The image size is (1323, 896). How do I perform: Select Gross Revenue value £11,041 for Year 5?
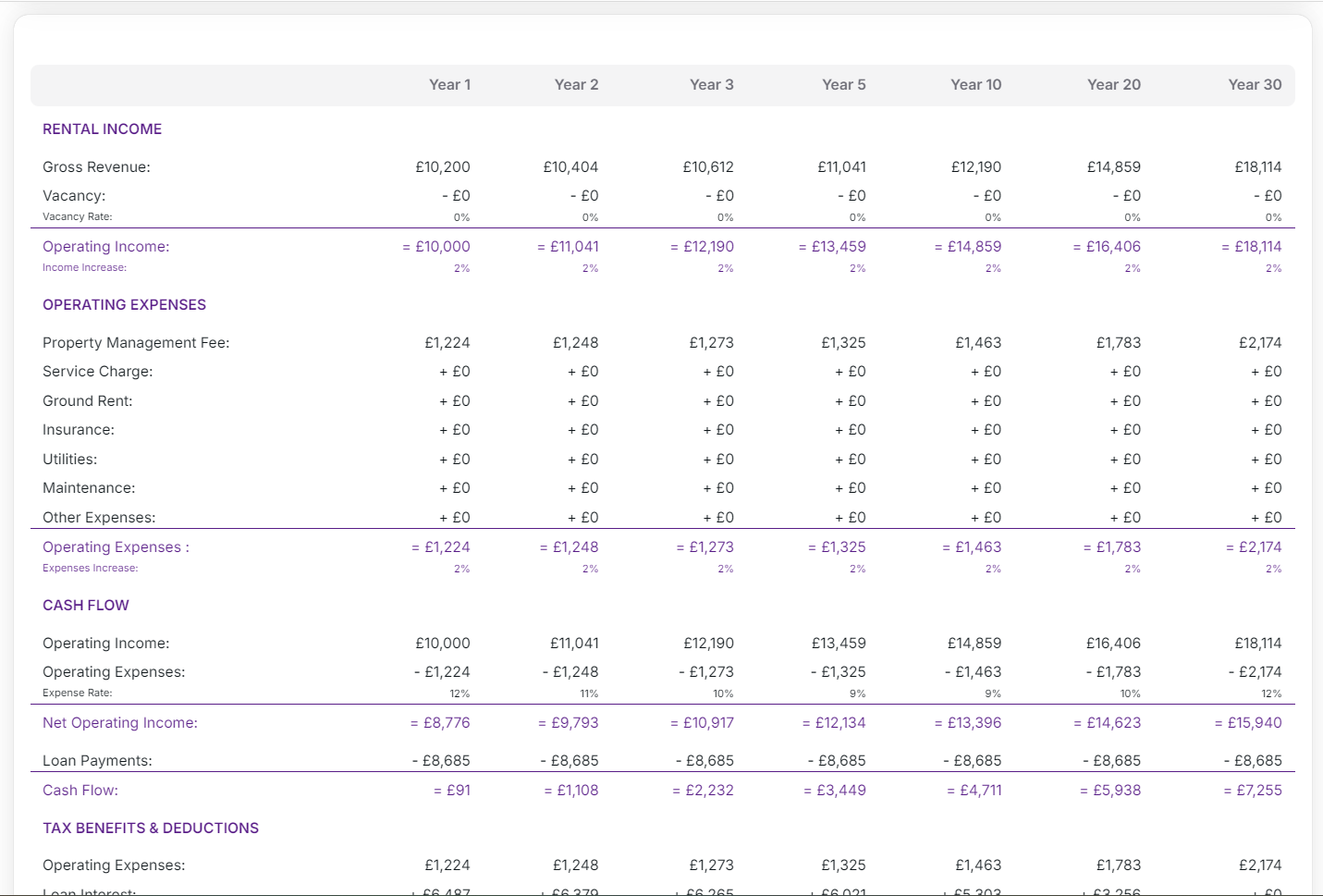point(841,167)
